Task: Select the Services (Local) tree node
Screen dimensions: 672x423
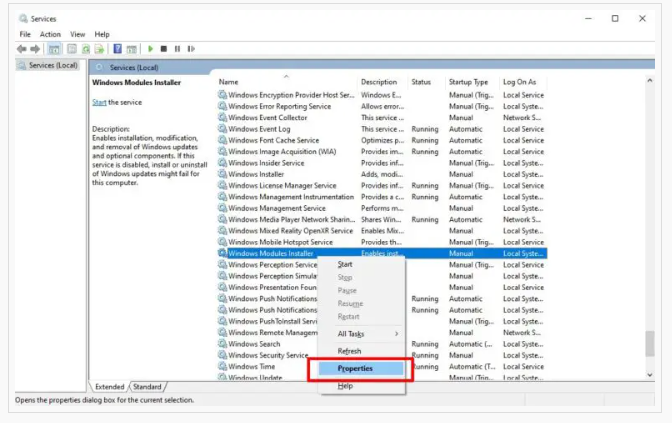Action: tap(53, 65)
